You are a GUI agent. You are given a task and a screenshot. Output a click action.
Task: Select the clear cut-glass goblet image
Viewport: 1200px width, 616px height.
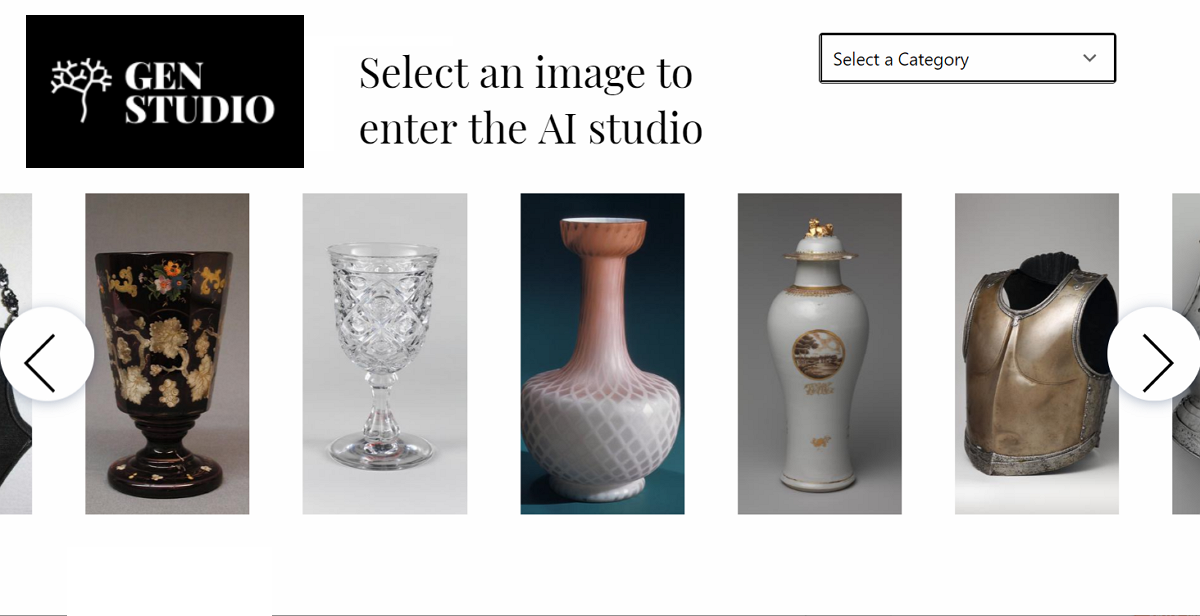[385, 354]
